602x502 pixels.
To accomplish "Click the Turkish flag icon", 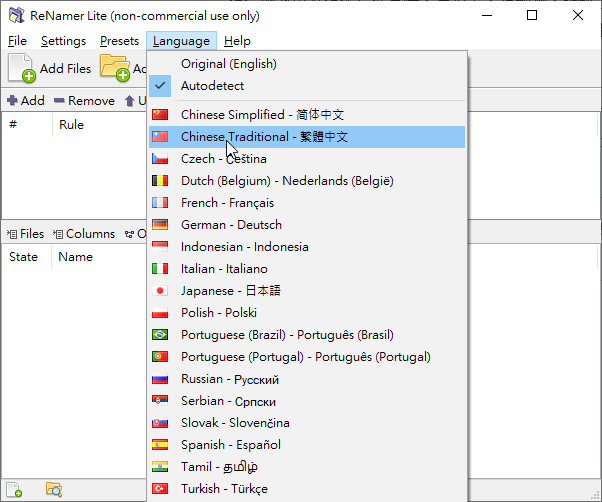I will pyautogui.click(x=159, y=489).
